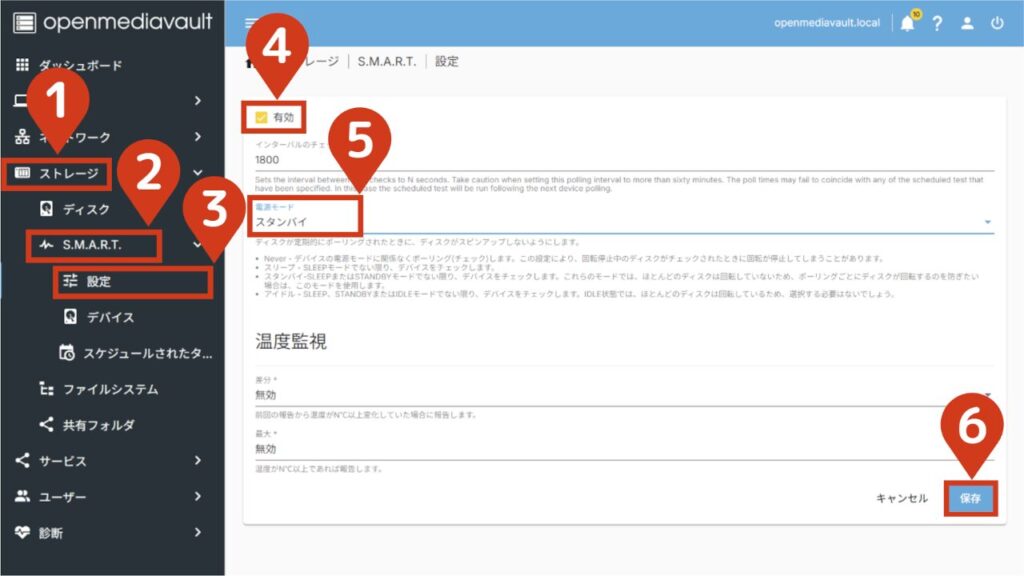This screenshot has width=1024, height=576.
Task: Click the notification bell icon
Action: point(907,24)
